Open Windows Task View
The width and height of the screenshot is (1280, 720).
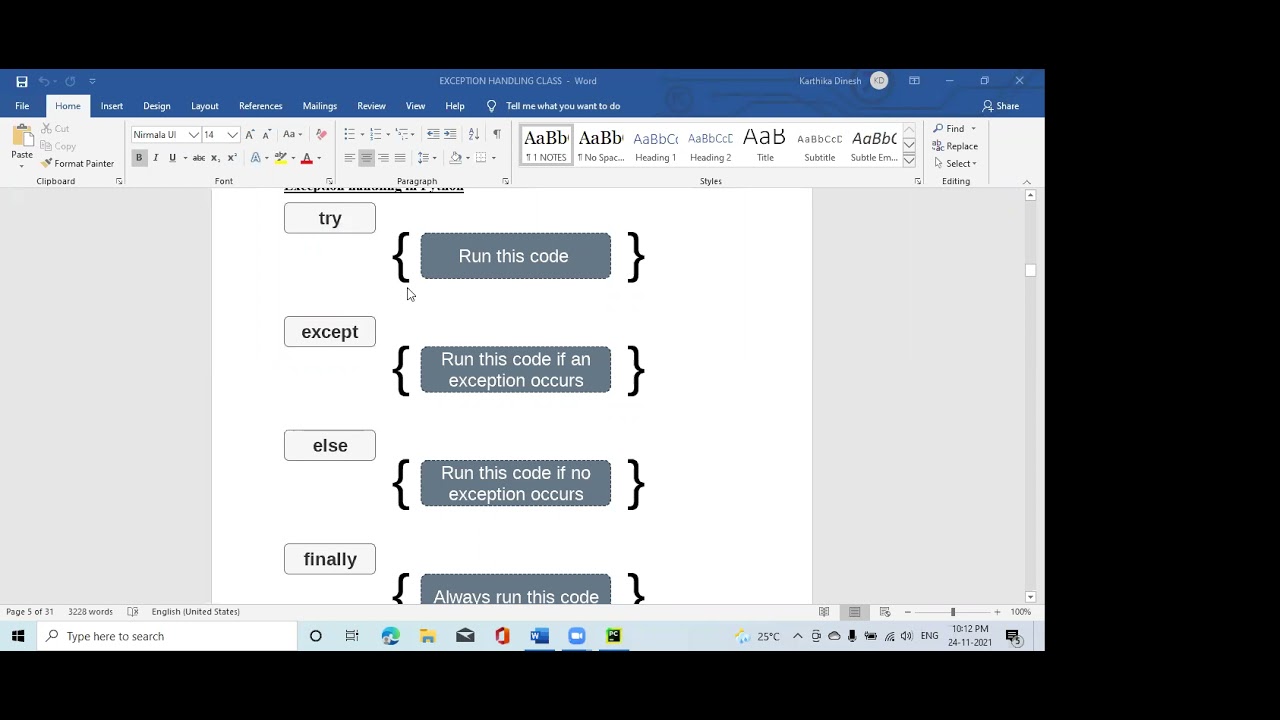point(352,636)
